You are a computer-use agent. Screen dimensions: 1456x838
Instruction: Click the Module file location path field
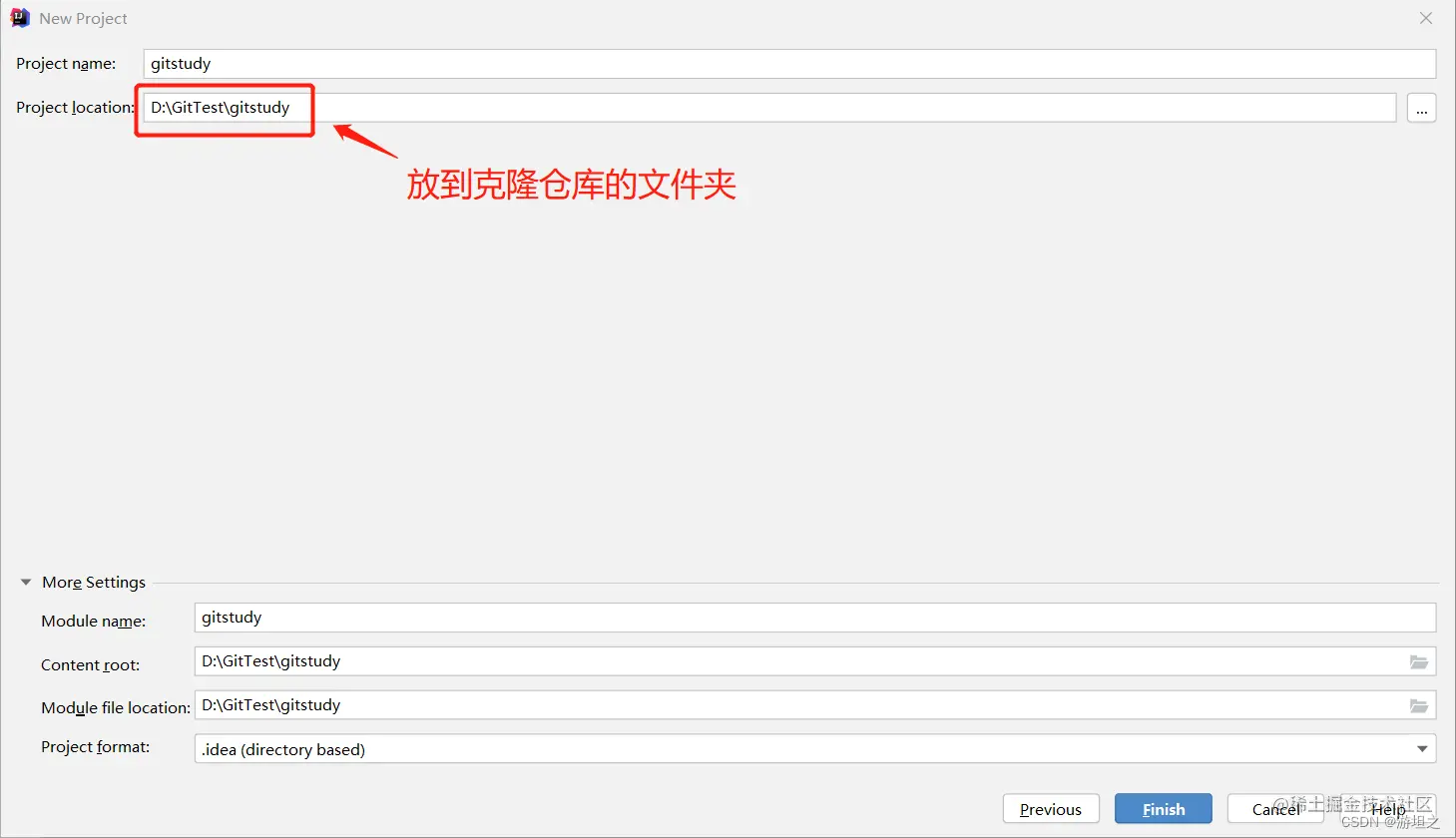coord(814,705)
